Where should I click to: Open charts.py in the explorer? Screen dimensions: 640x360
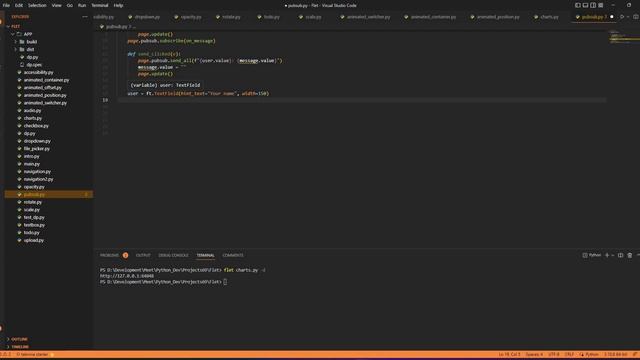click(x=33, y=118)
